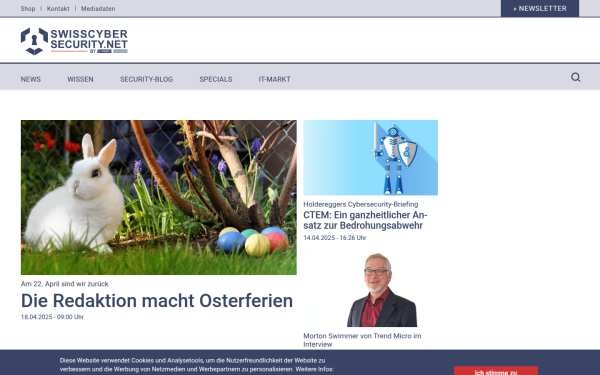Image resolution: width=600 pixels, height=375 pixels.
Task: Open the Security-Blog menu item
Action: point(147,79)
